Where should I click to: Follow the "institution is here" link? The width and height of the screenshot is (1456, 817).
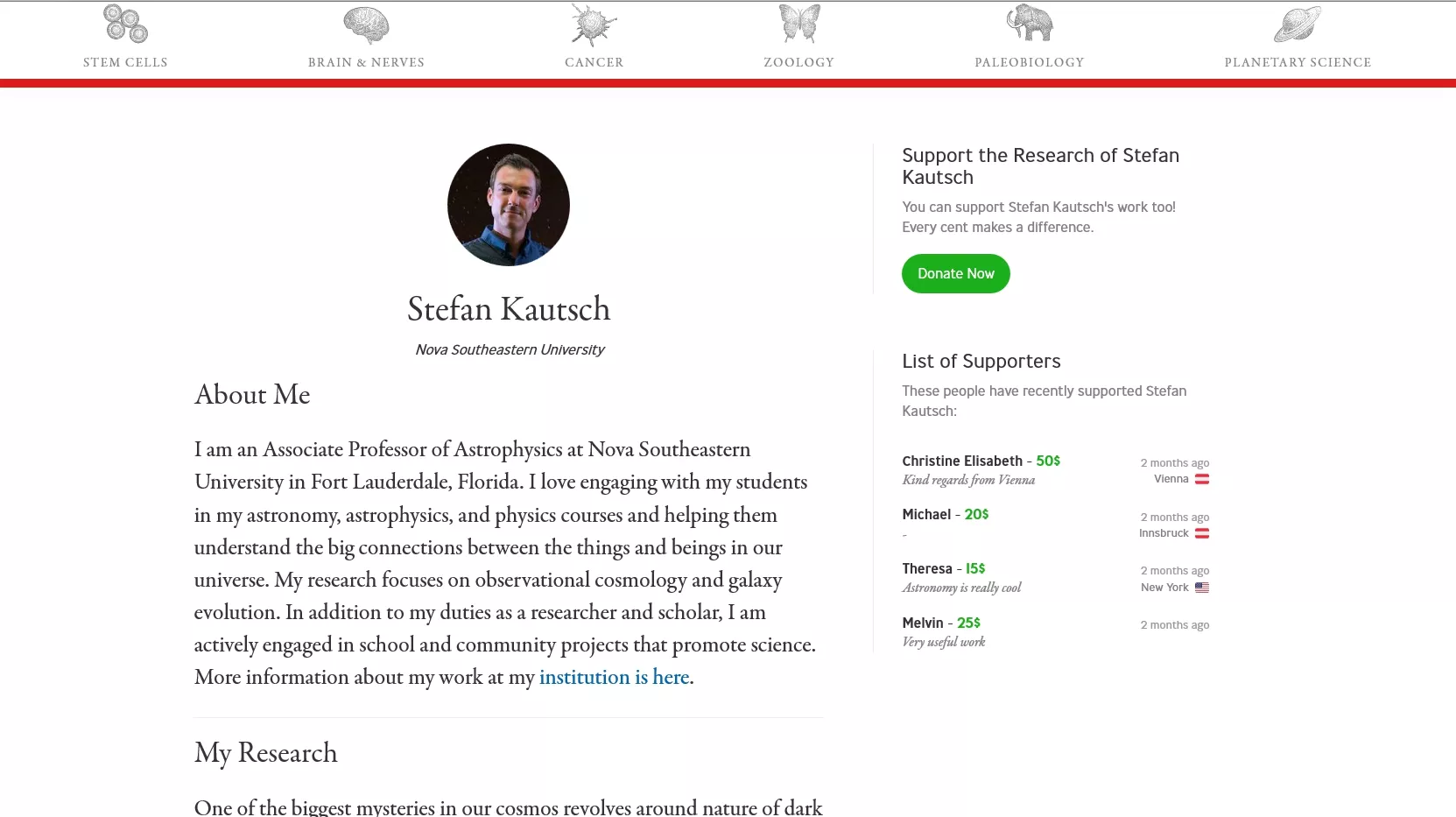[614, 678]
